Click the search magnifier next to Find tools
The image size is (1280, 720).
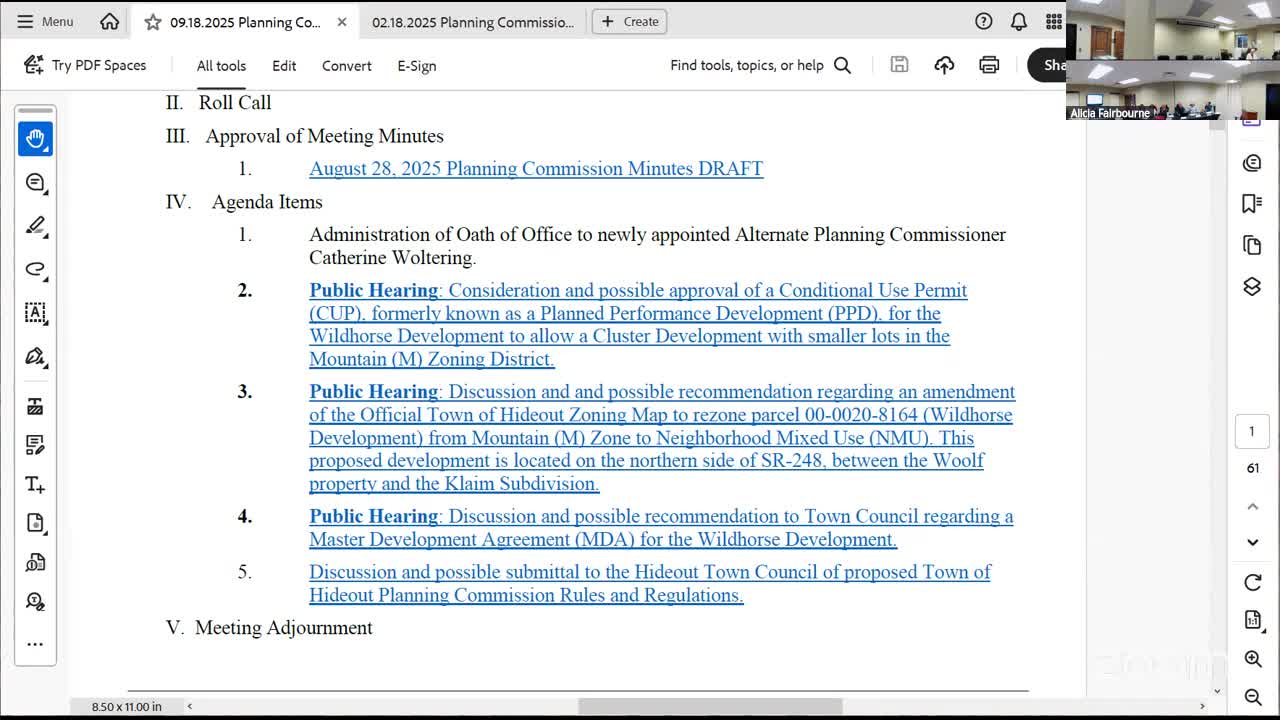(843, 65)
